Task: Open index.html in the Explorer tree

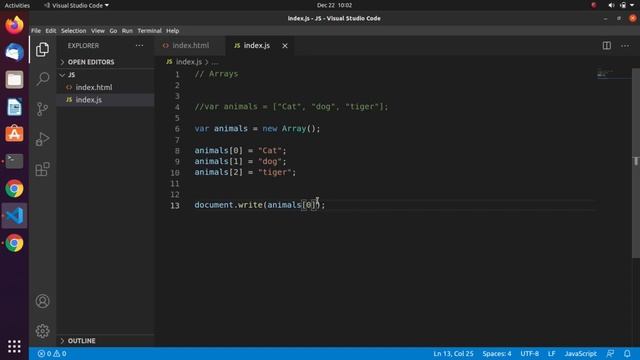Action: pyautogui.click(x=105, y=87)
